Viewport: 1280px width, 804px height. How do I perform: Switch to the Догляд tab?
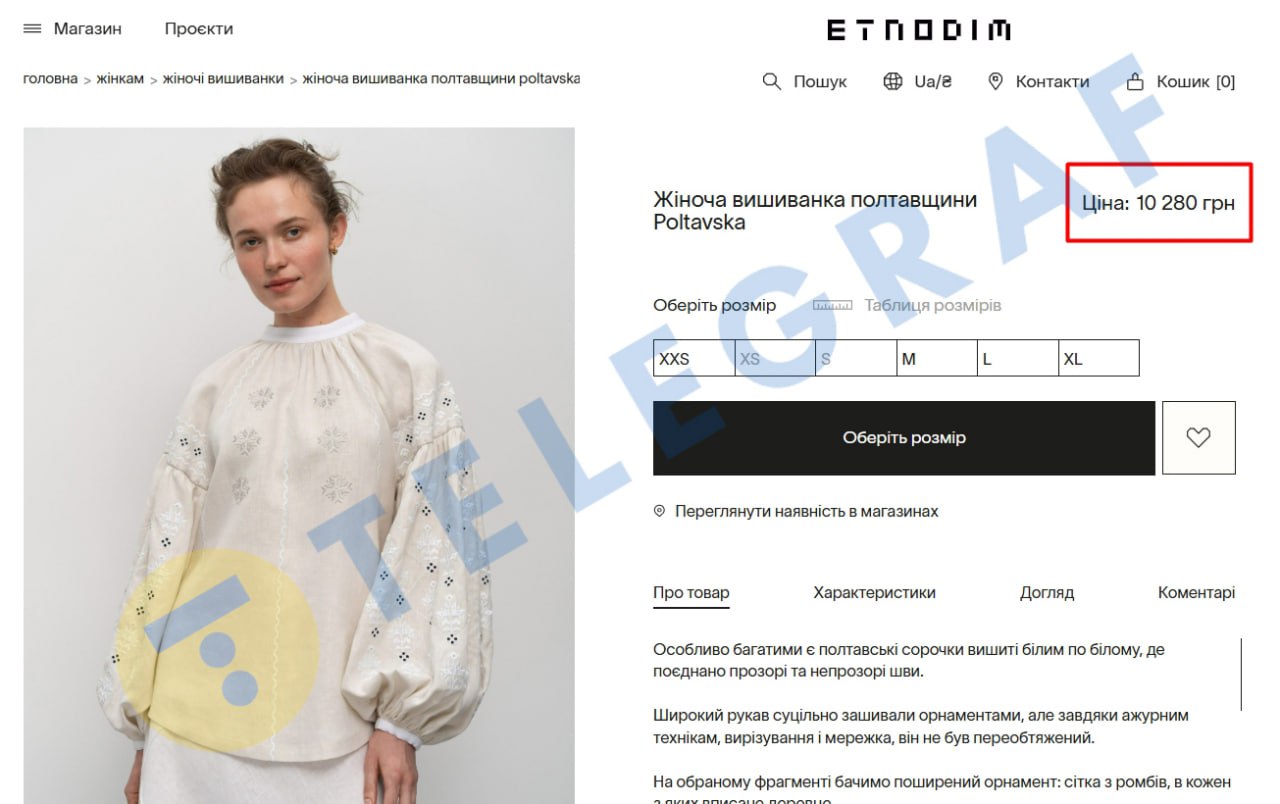click(1047, 592)
